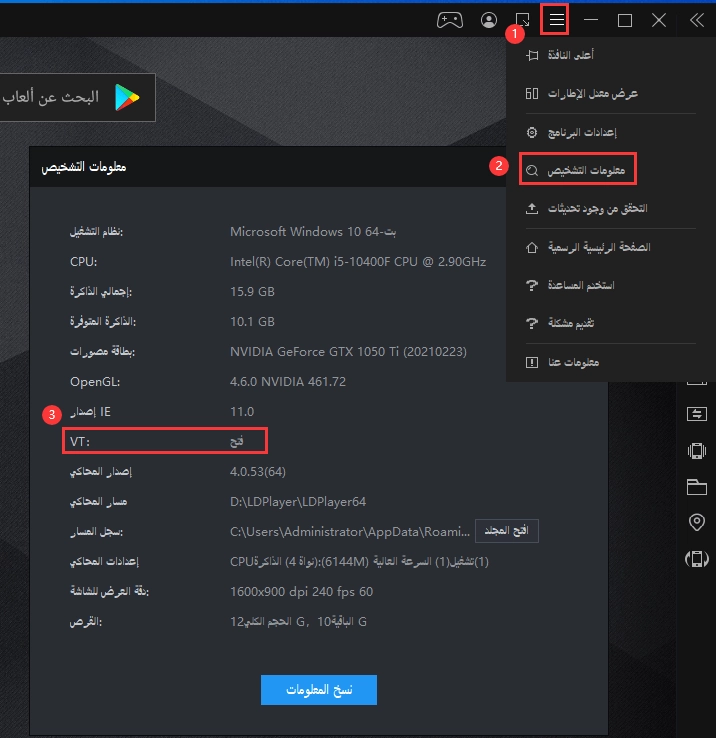The image size is (716, 738).
Task: Close the LDPlayer window
Action: pyautogui.click(x=659, y=20)
